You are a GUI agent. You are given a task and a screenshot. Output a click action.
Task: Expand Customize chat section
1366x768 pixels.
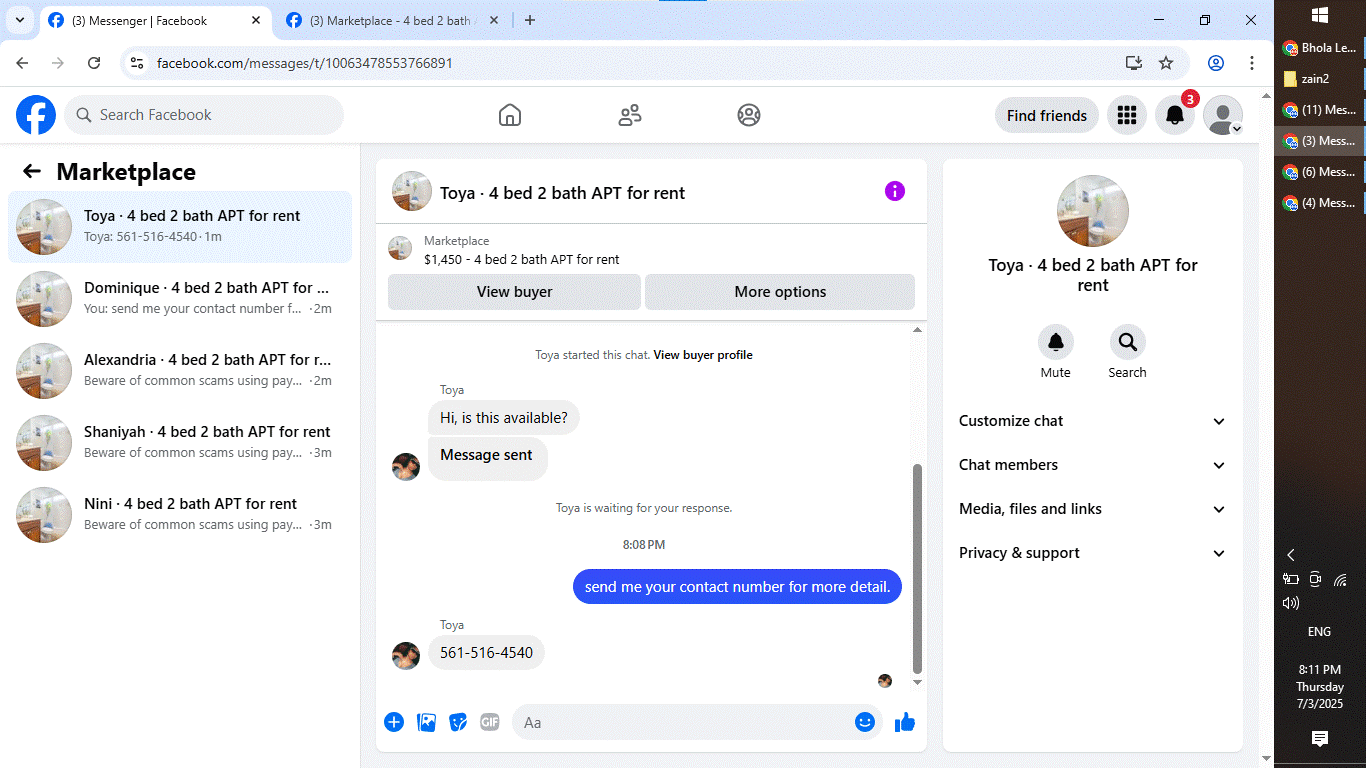1093,421
